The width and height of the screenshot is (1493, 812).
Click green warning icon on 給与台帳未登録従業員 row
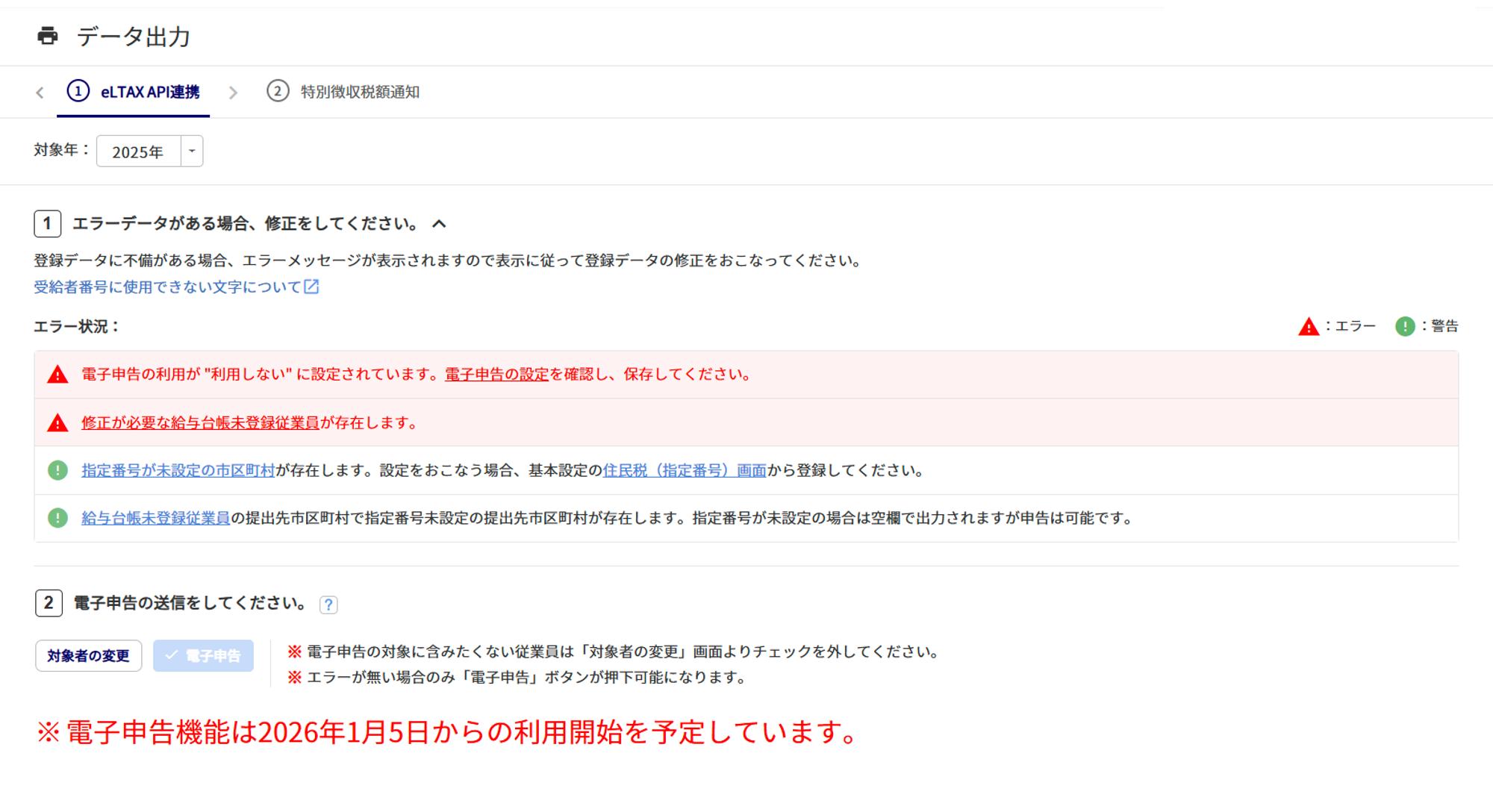point(57,518)
